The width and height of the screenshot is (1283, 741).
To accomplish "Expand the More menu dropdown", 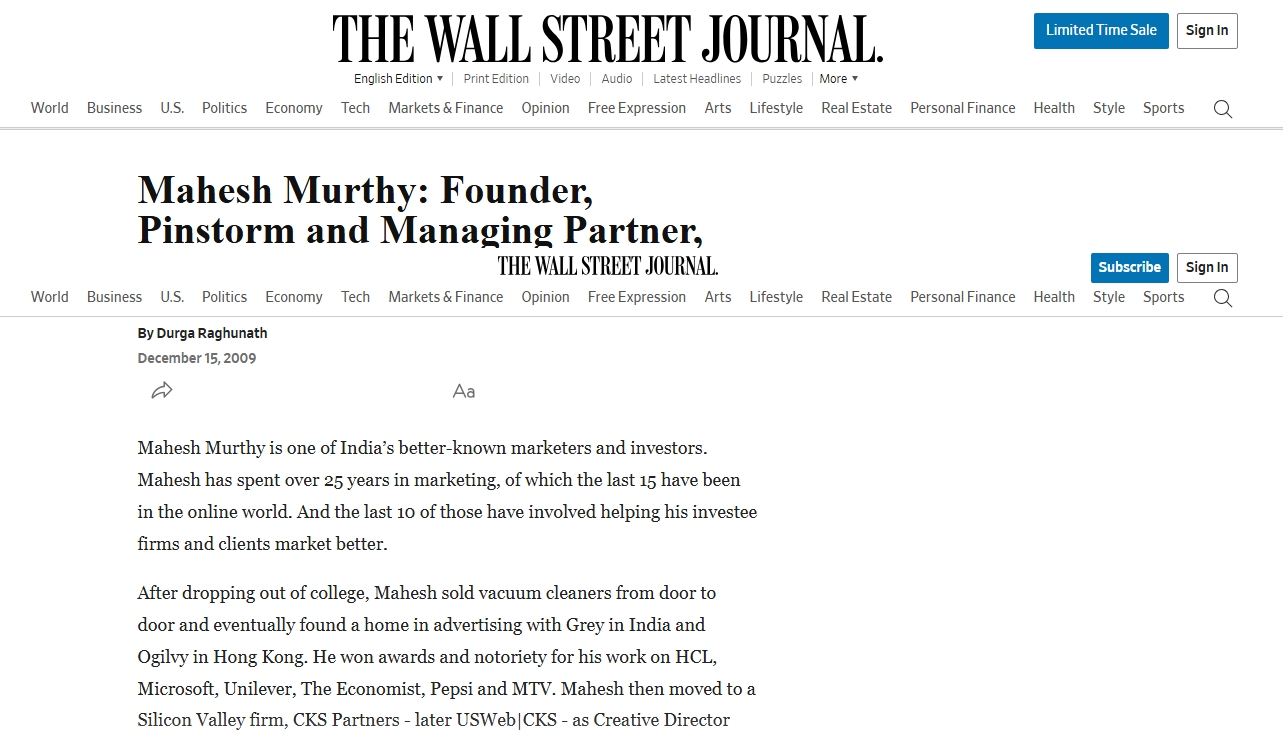I will pyautogui.click(x=838, y=79).
